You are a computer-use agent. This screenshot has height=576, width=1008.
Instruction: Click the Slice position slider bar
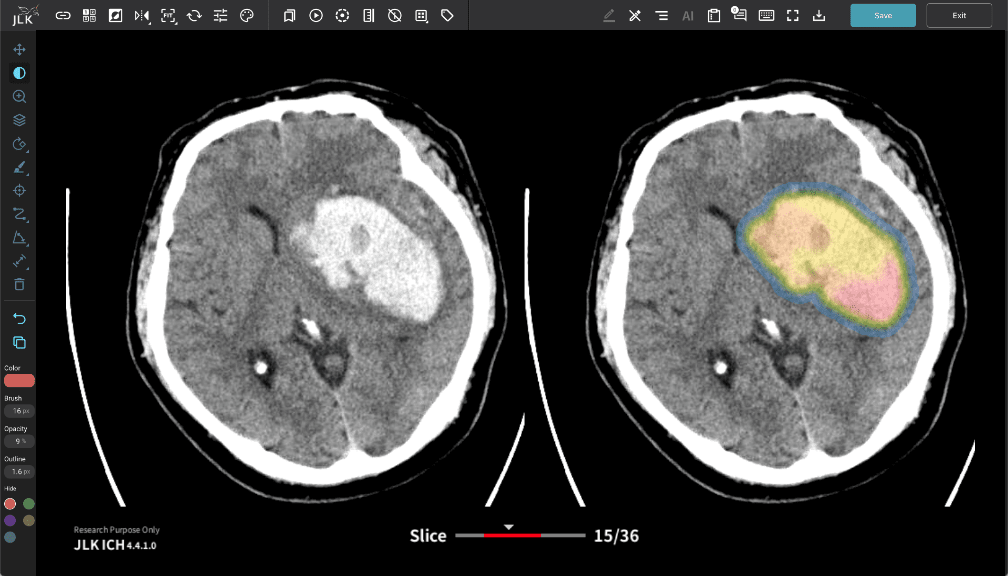[x=520, y=536]
